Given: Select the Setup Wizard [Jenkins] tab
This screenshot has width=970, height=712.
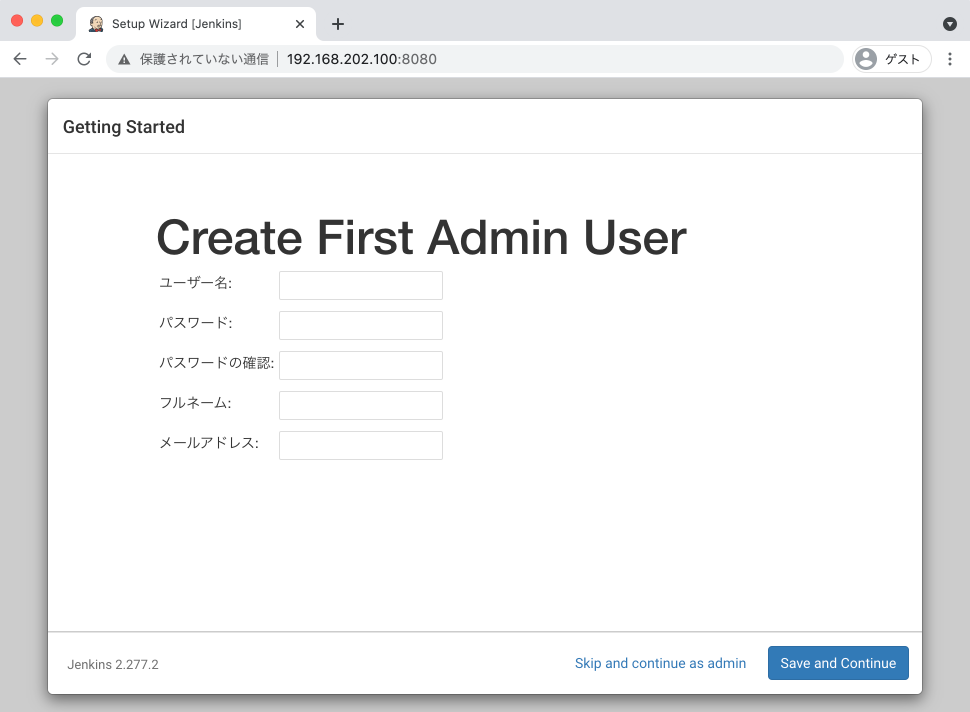Looking at the screenshot, I should click(190, 23).
